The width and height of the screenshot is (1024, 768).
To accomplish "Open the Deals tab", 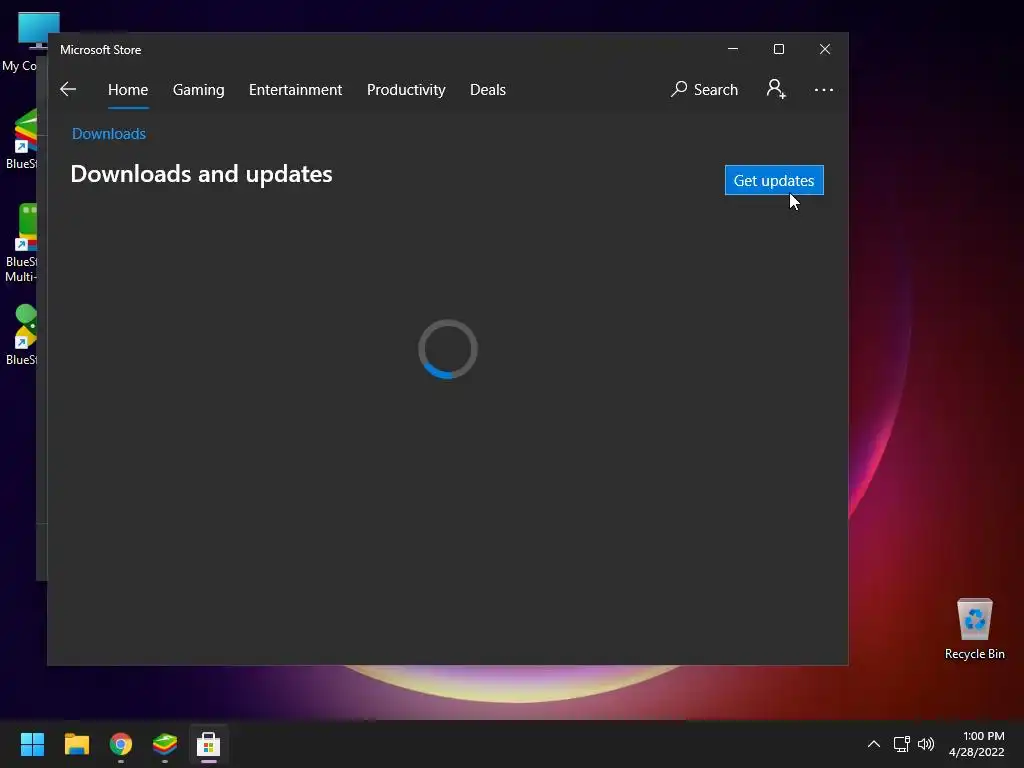I will (488, 89).
